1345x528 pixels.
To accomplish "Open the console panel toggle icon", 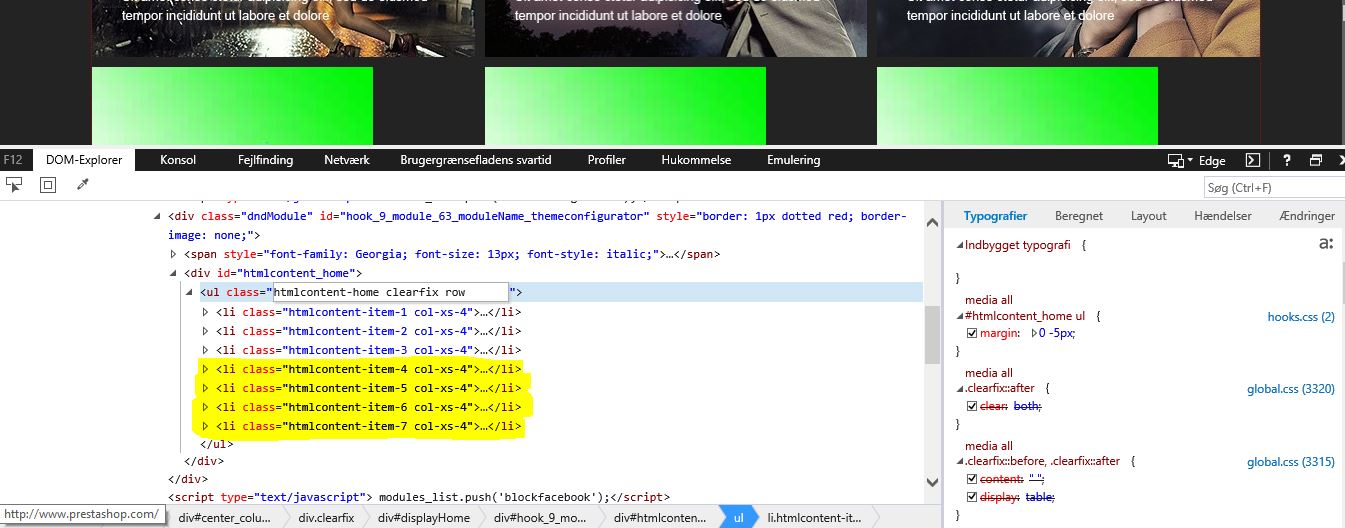I will (1251, 160).
